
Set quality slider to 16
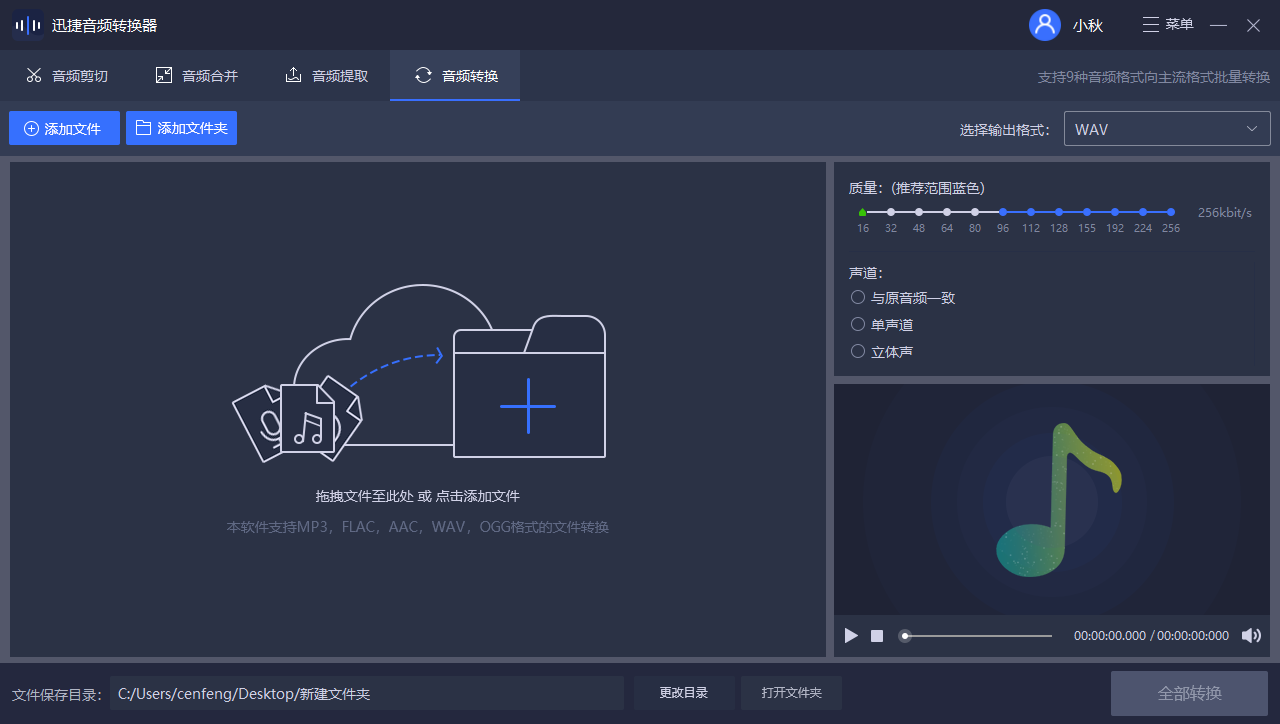coord(863,212)
